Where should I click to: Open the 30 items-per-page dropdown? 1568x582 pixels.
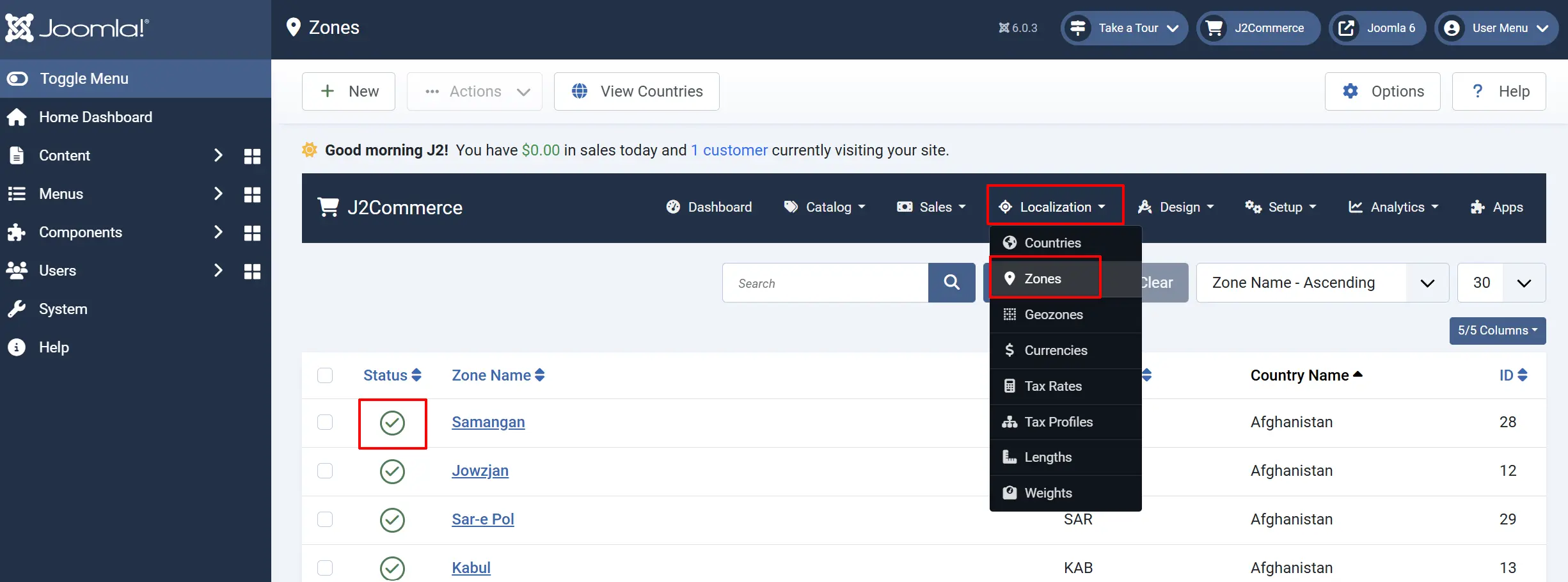pos(1501,283)
